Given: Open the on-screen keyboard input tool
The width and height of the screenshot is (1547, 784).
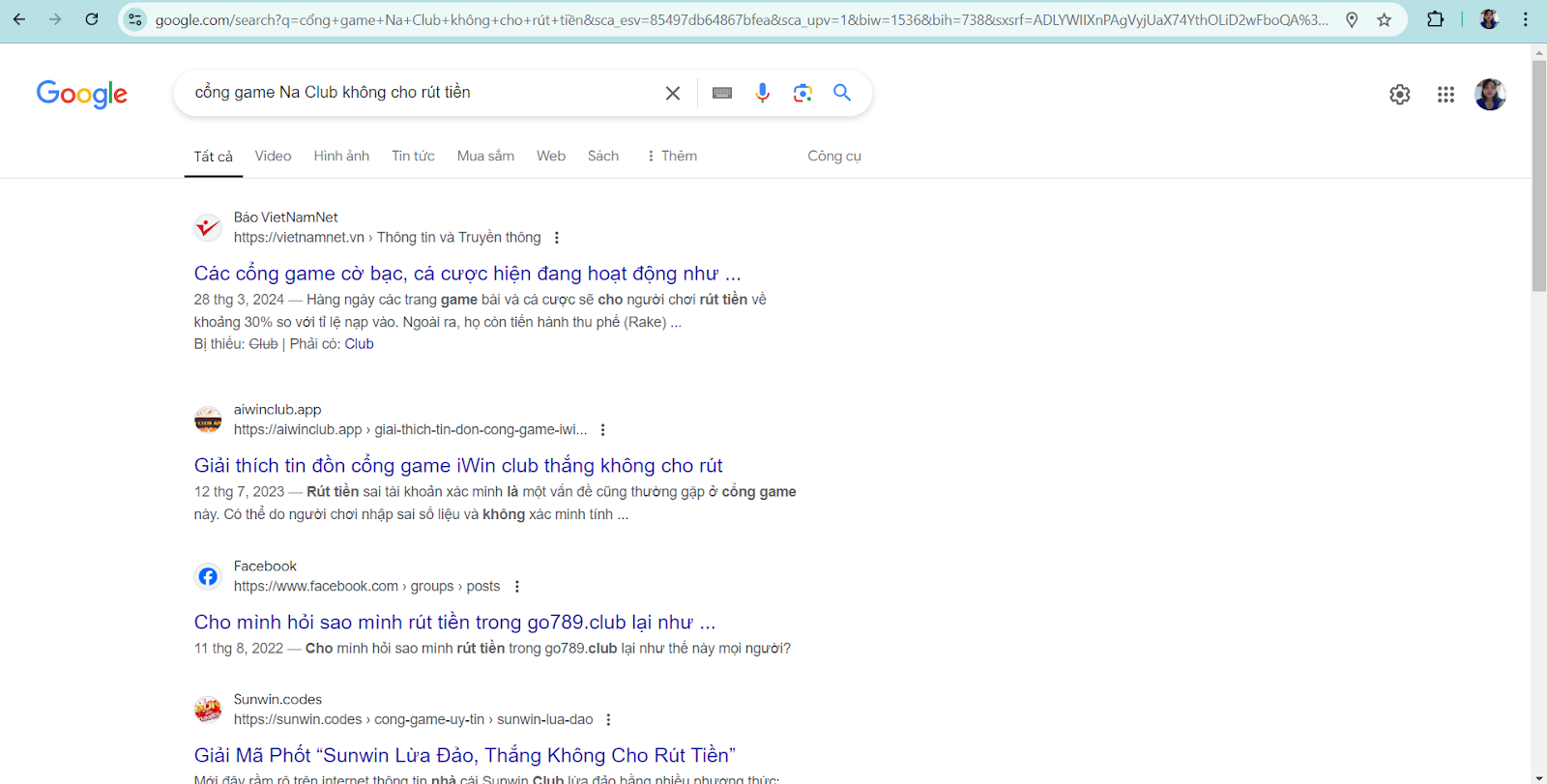Looking at the screenshot, I should pyautogui.click(x=722, y=93).
